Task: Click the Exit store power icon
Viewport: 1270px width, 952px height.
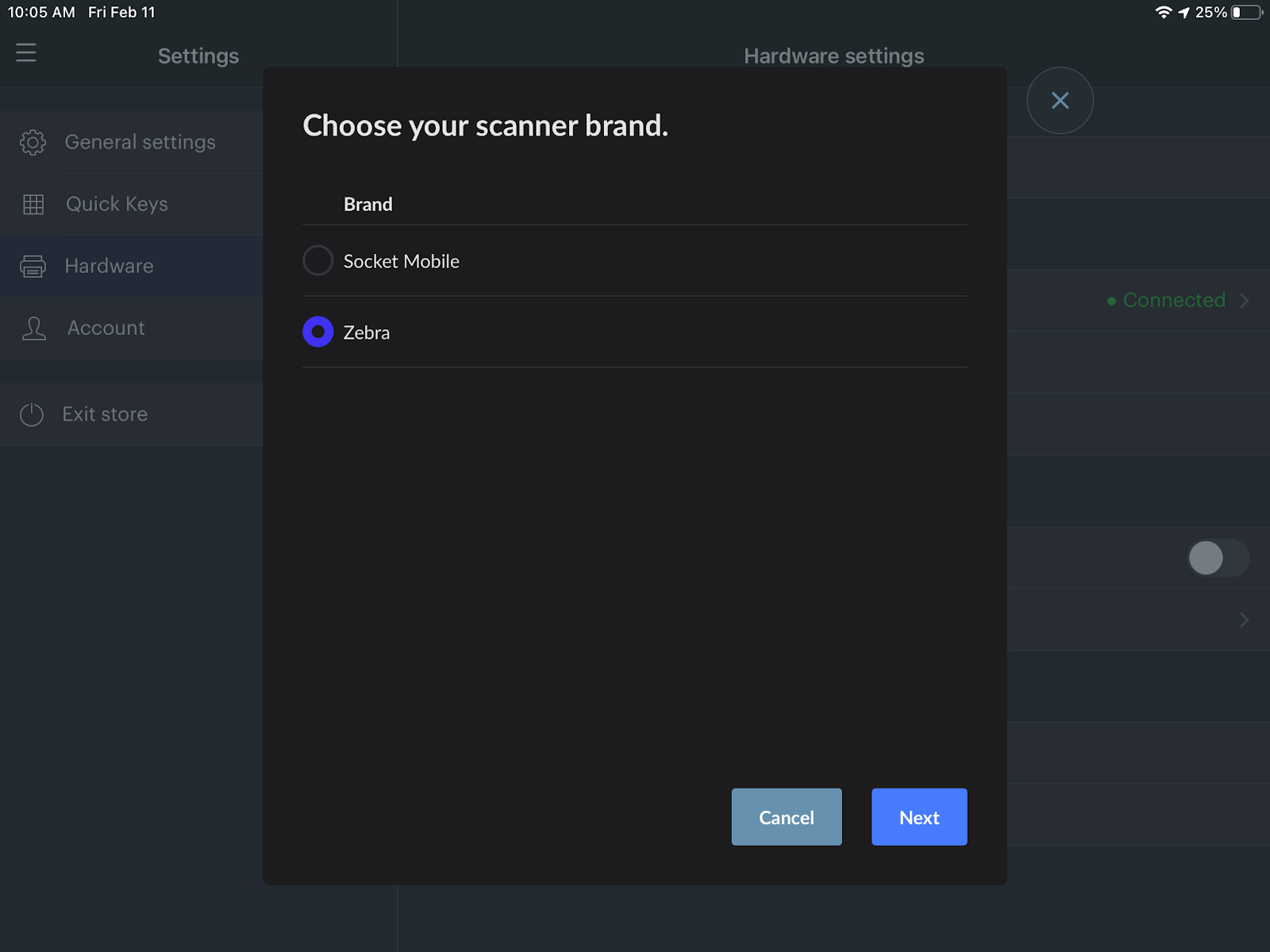Action: pos(32,414)
